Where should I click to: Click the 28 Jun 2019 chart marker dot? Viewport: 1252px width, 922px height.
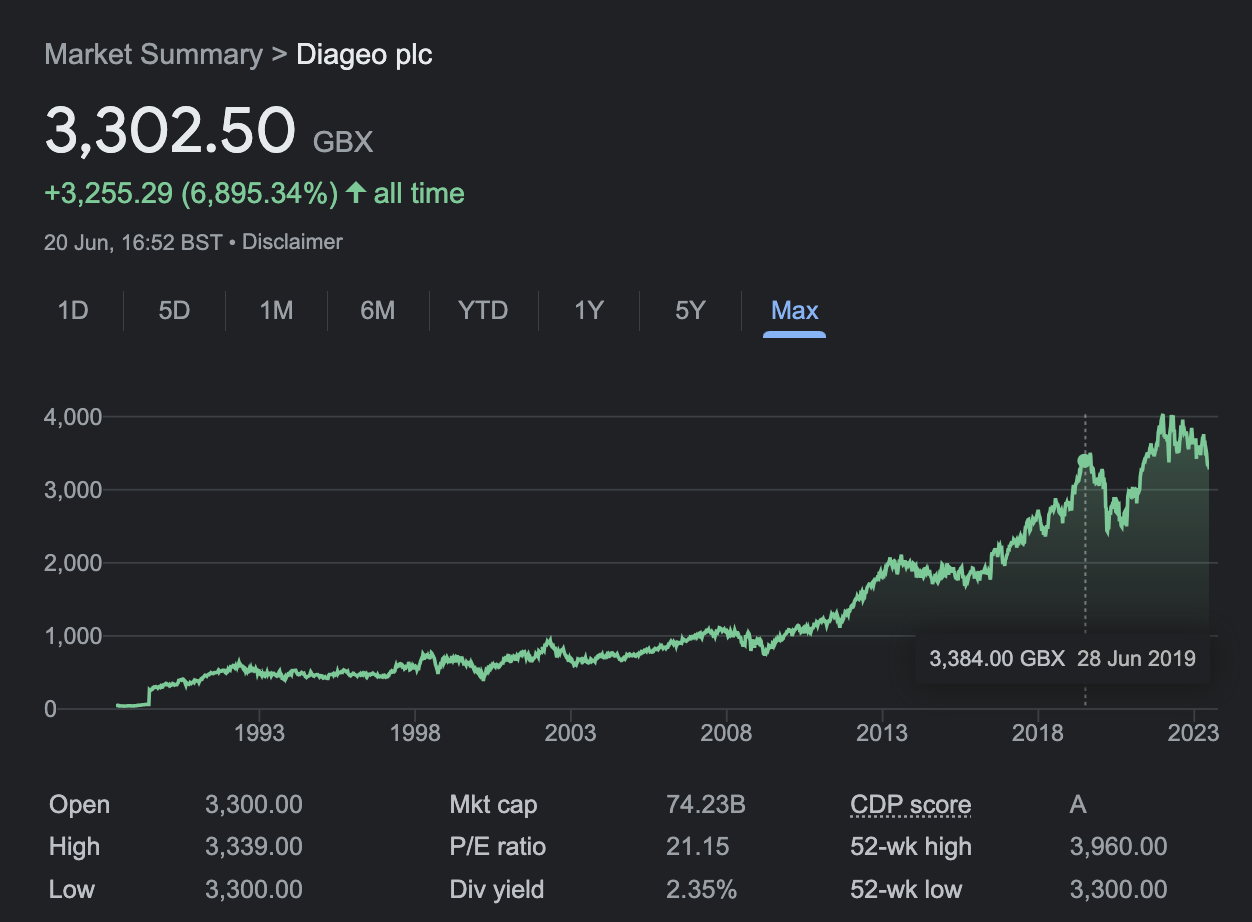click(x=1085, y=460)
